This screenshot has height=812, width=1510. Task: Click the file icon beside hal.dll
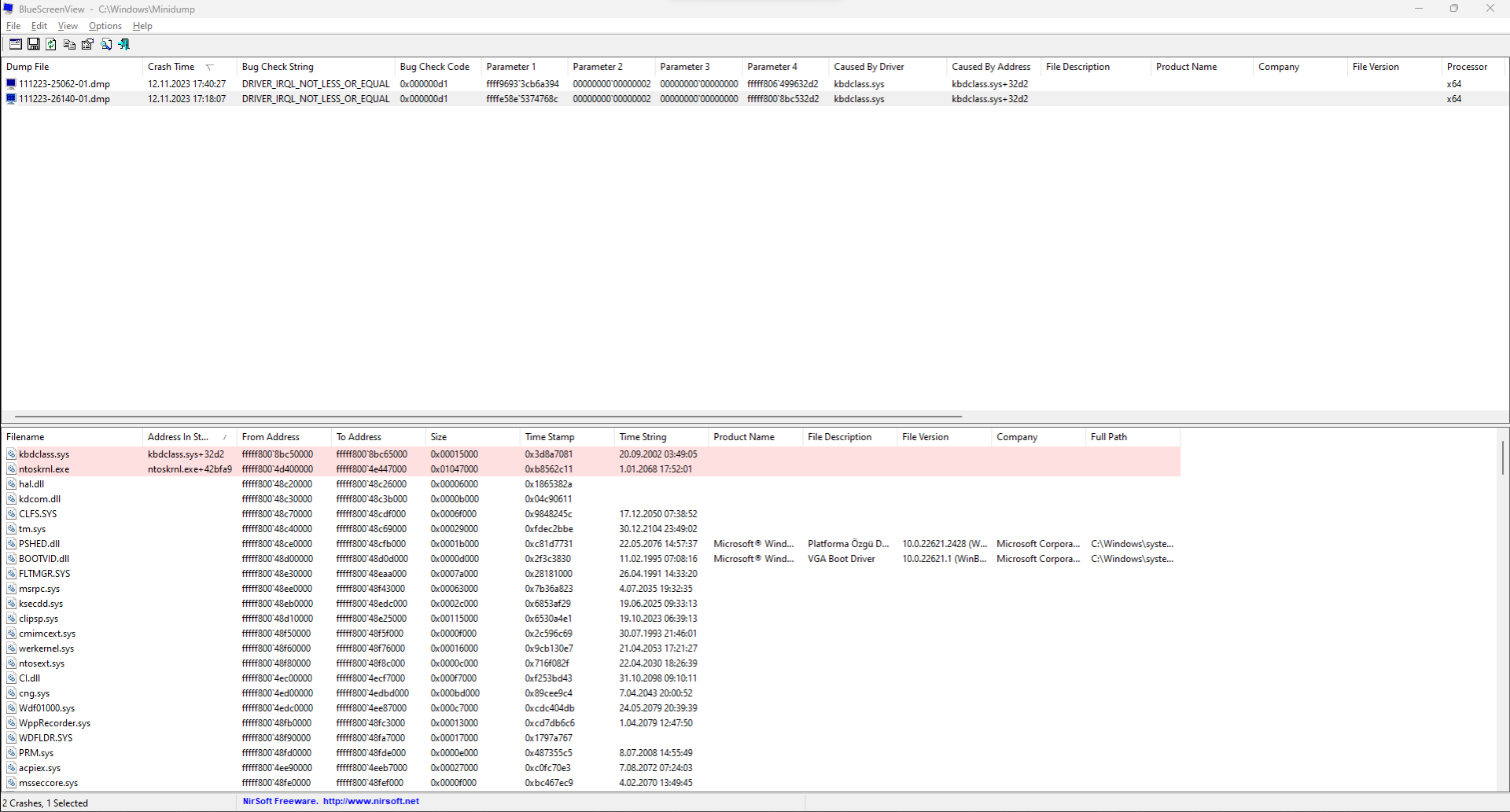pos(12,484)
